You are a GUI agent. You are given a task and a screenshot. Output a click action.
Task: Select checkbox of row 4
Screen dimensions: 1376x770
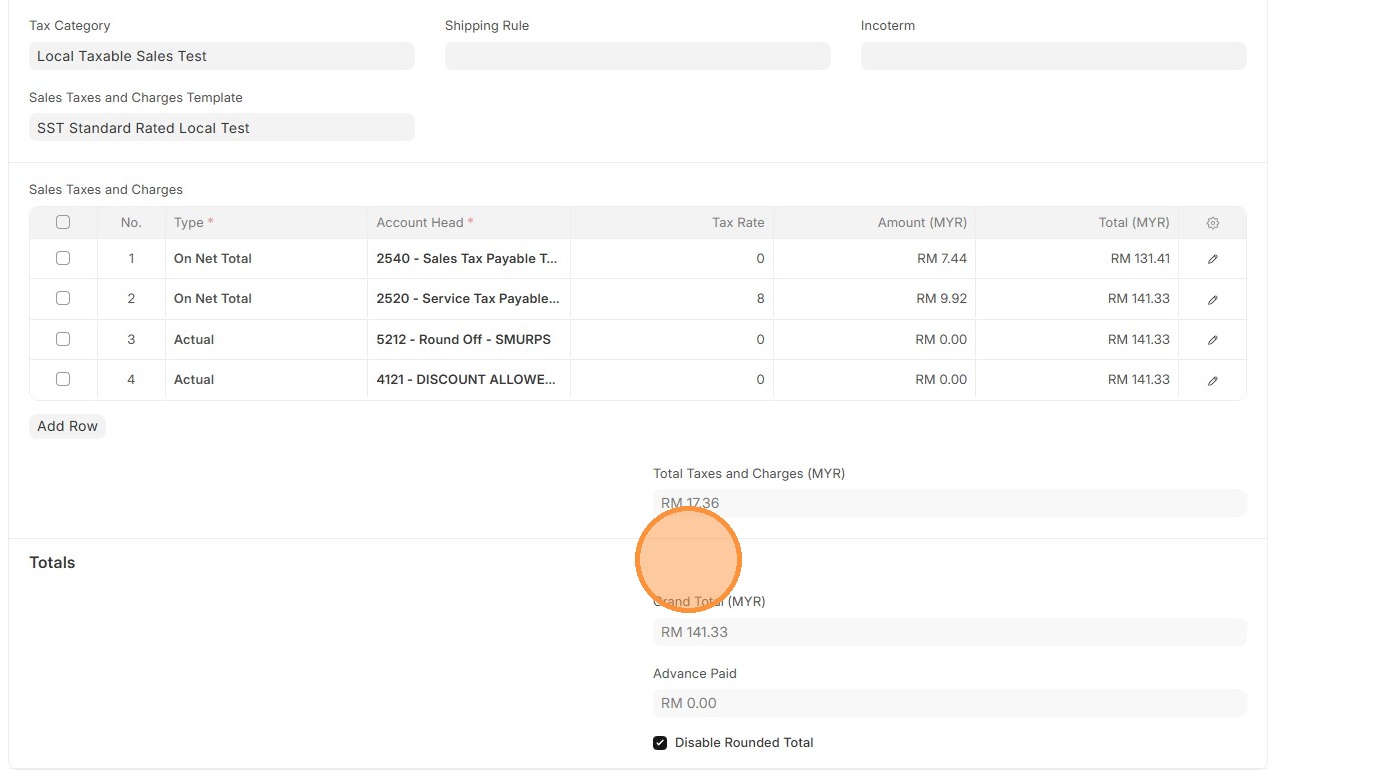coord(63,379)
